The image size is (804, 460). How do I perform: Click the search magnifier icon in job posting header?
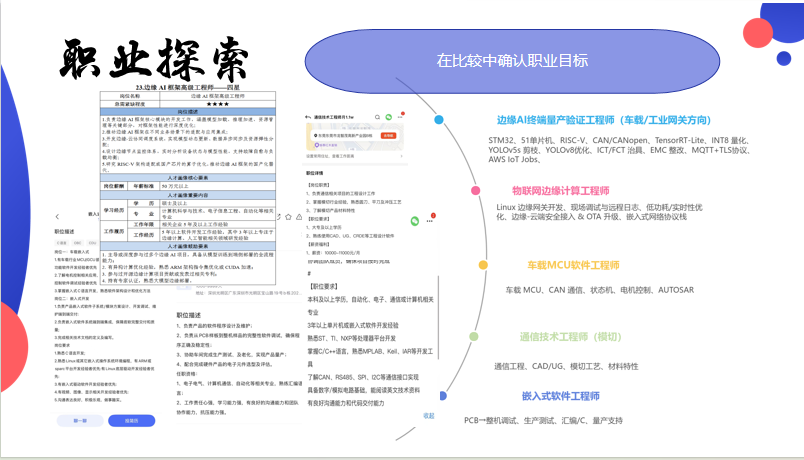pos(376,118)
